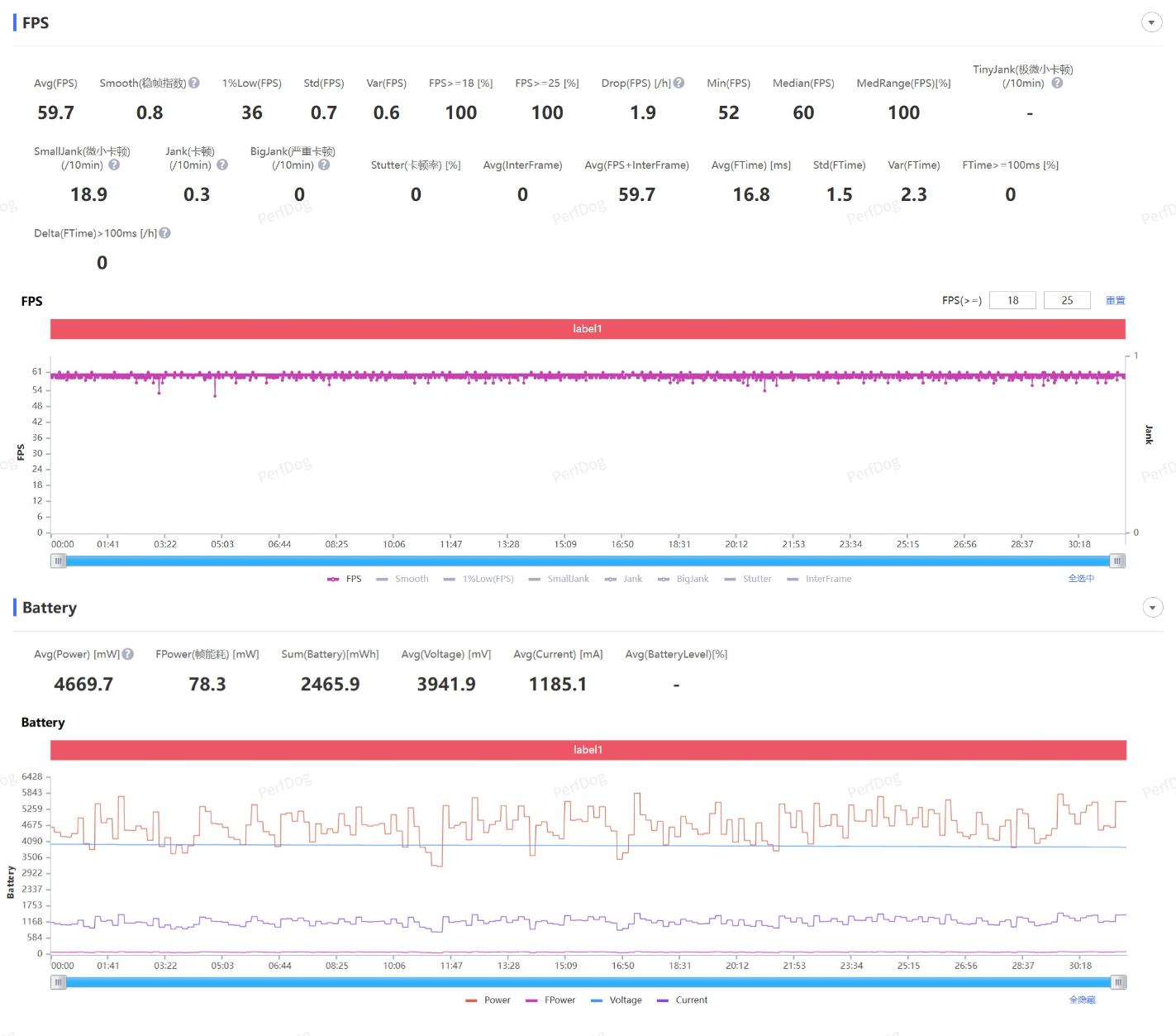Collapse the Battery section
The height and width of the screenshot is (1036, 1176).
click(x=1151, y=608)
